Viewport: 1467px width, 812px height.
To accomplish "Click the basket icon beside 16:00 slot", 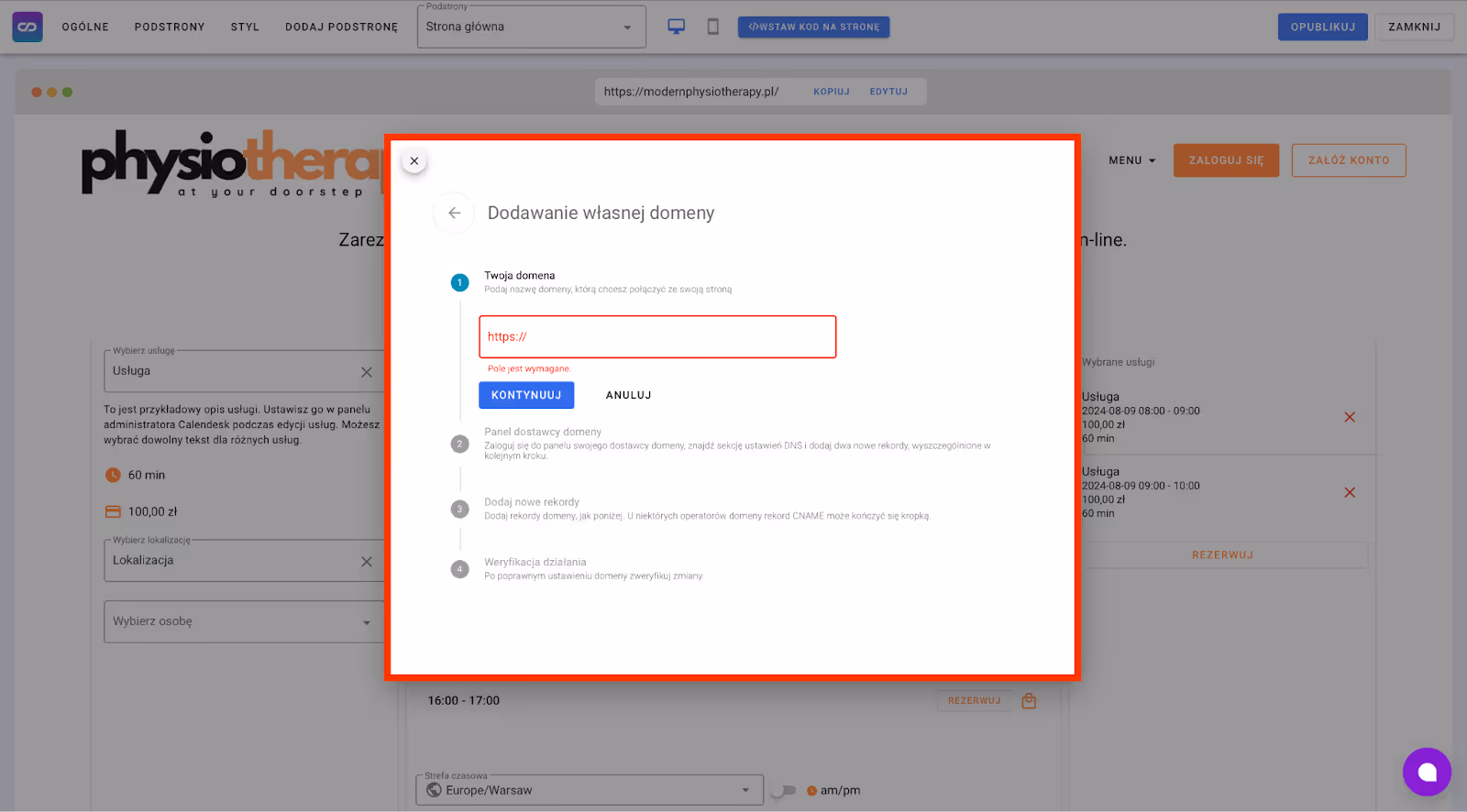I will point(1029,701).
